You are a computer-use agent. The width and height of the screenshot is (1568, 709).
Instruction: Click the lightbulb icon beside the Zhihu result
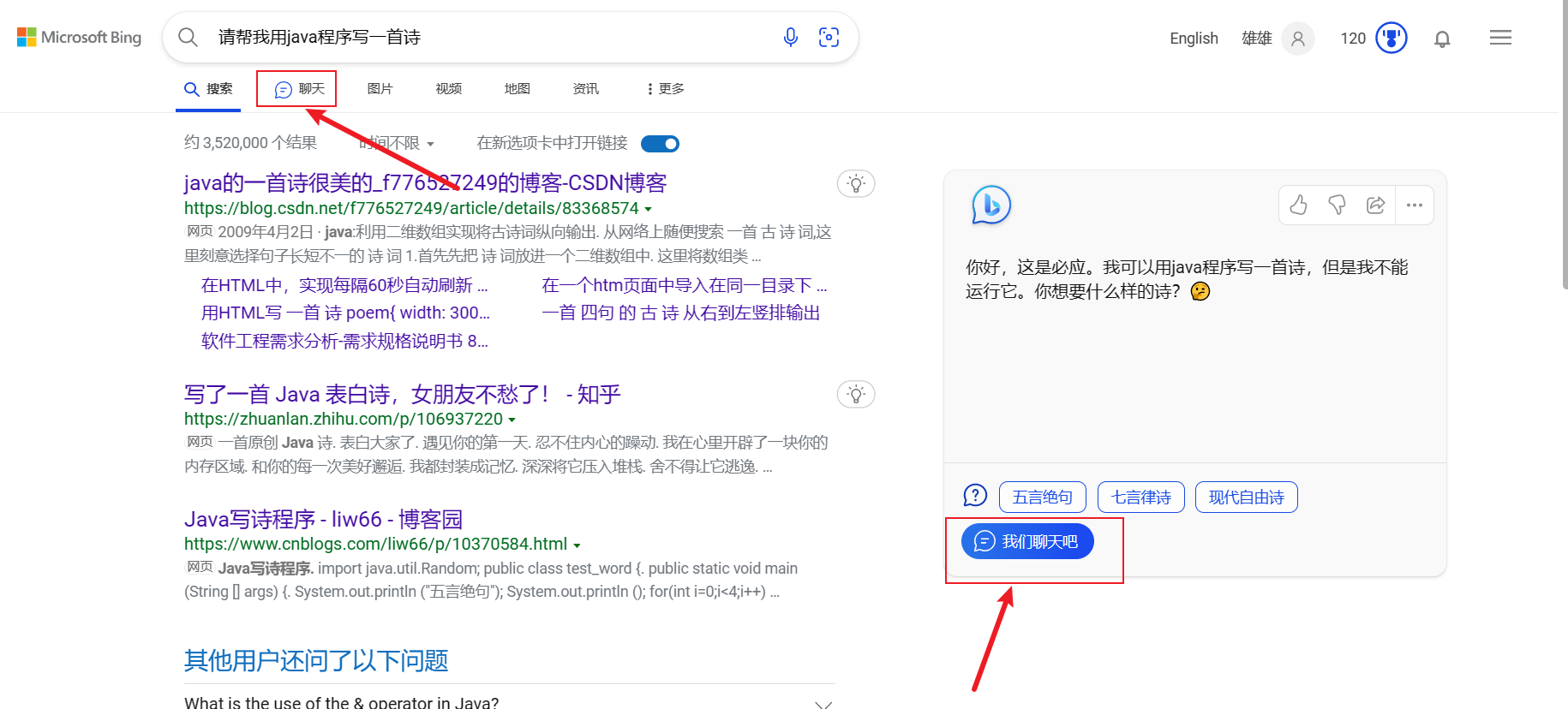point(856,394)
